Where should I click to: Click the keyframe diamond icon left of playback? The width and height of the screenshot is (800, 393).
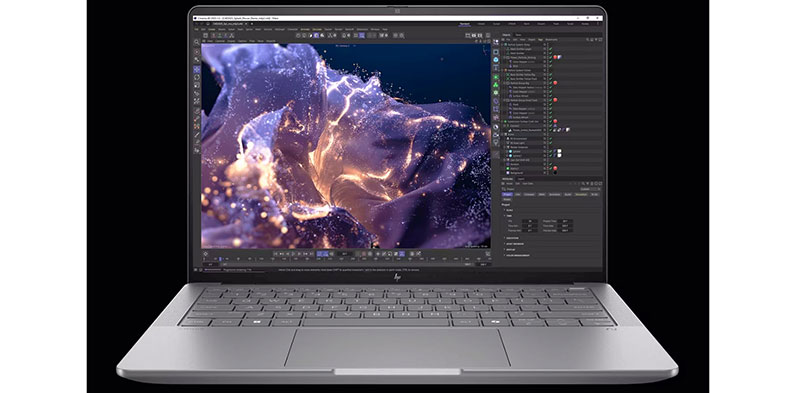pos(205,254)
